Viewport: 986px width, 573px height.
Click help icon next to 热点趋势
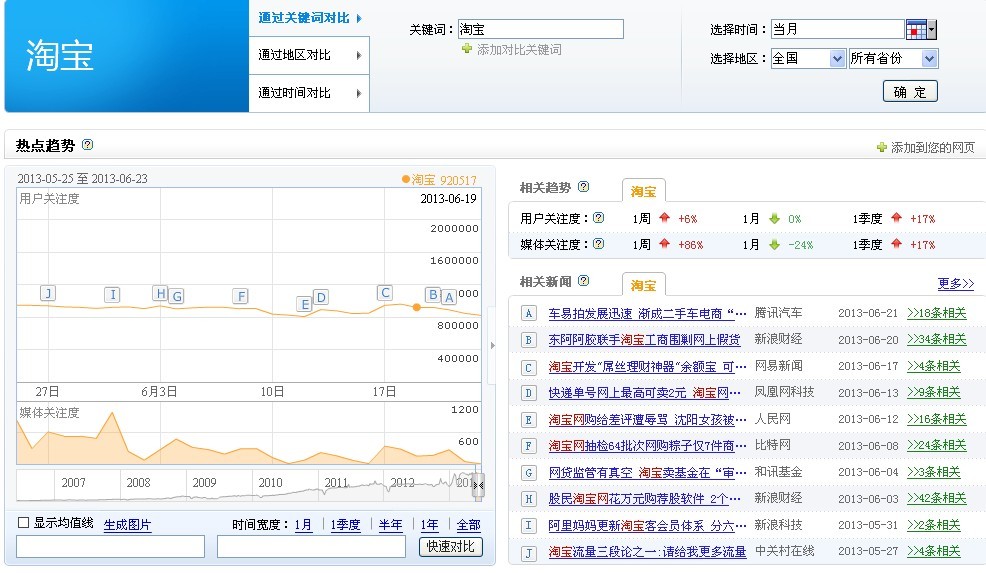point(87,145)
